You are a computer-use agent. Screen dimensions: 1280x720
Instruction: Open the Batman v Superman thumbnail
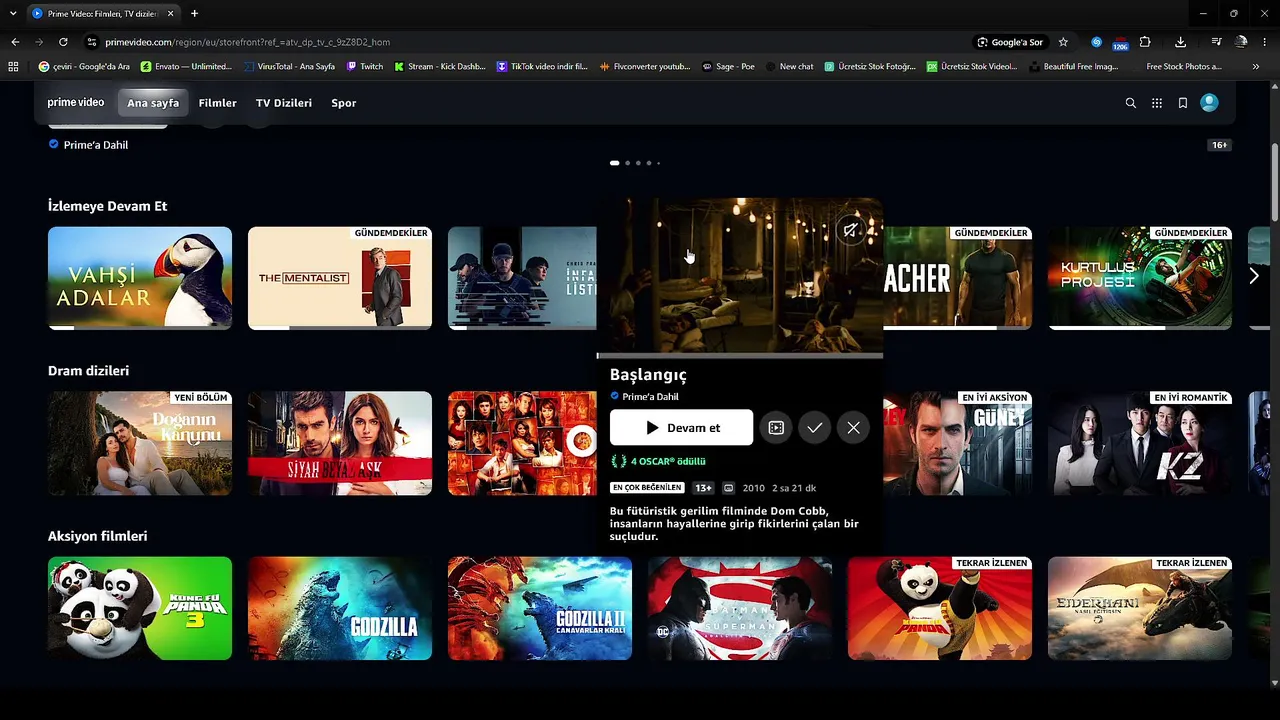coord(740,608)
